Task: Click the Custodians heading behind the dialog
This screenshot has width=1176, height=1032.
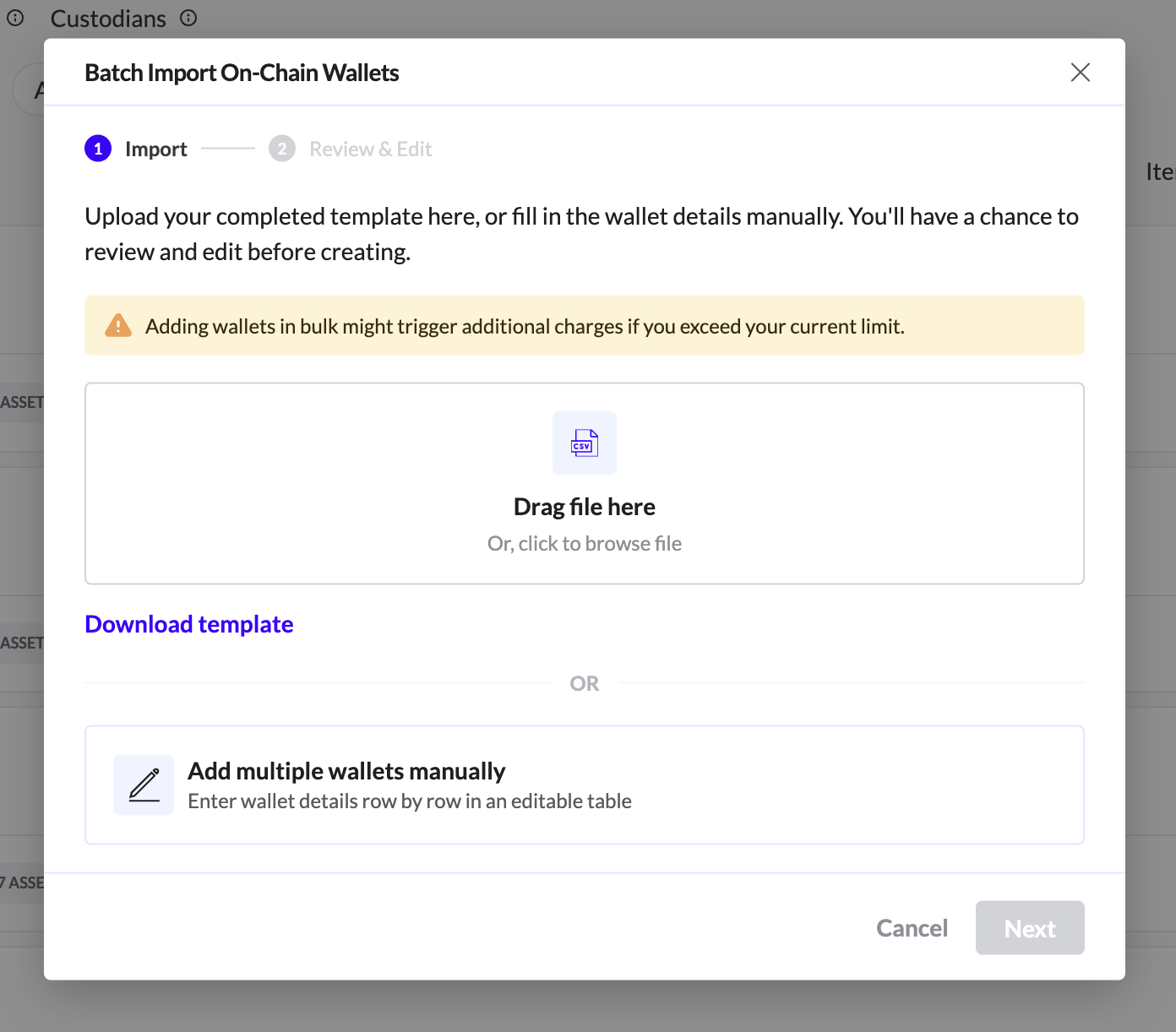Action: click(x=108, y=19)
